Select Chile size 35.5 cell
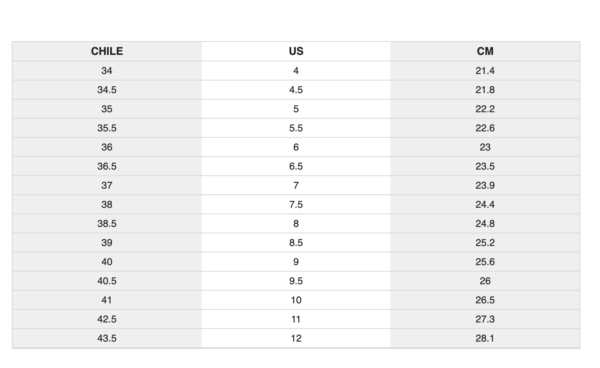Screen dimensions: 600x368 [x=107, y=128]
